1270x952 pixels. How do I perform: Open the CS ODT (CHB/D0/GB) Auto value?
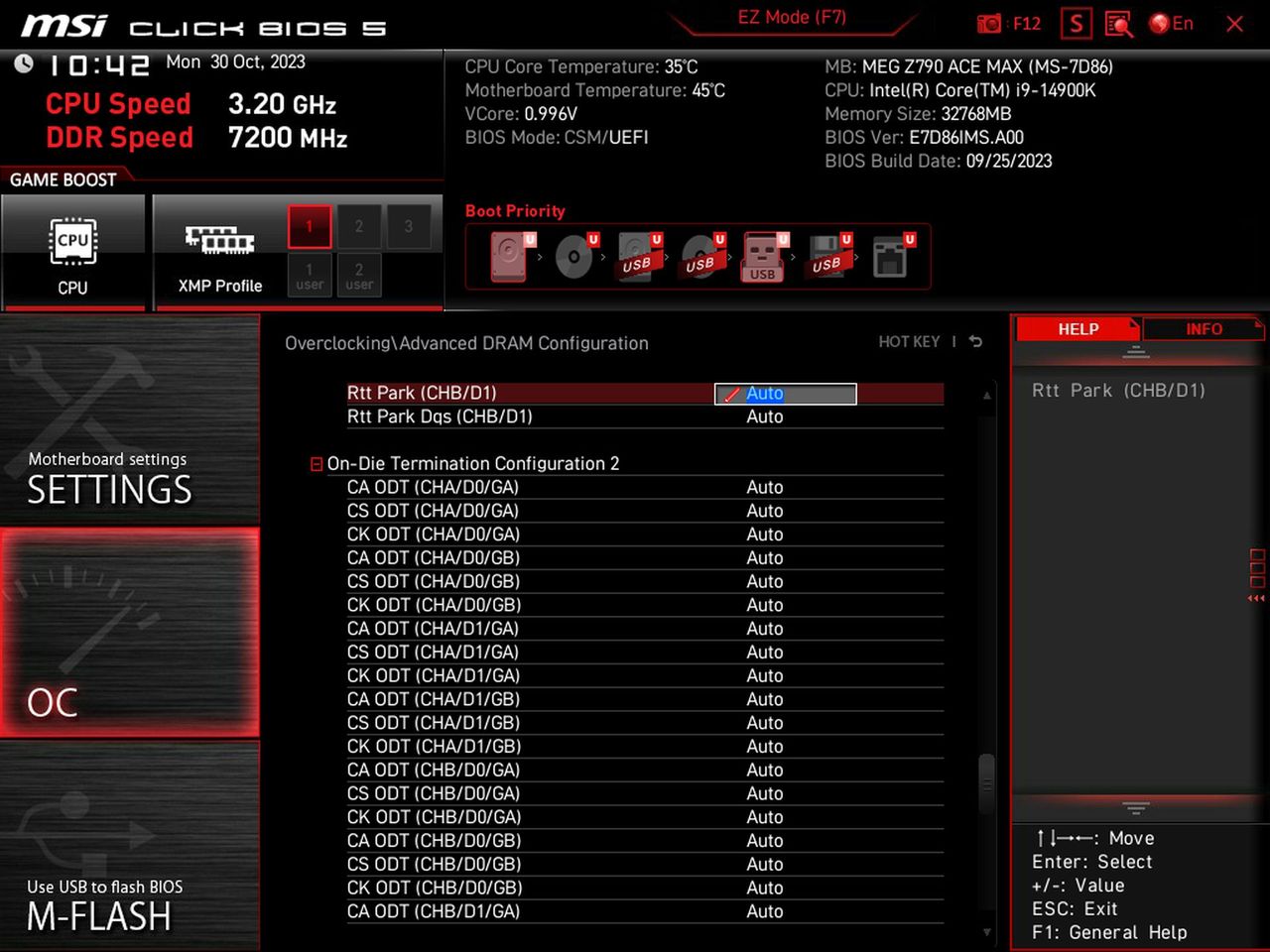pyautogui.click(x=765, y=865)
